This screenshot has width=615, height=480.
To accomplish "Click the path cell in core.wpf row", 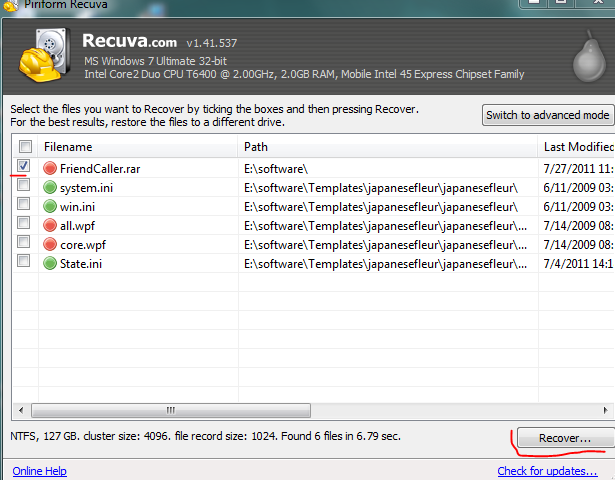I will click(386, 245).
